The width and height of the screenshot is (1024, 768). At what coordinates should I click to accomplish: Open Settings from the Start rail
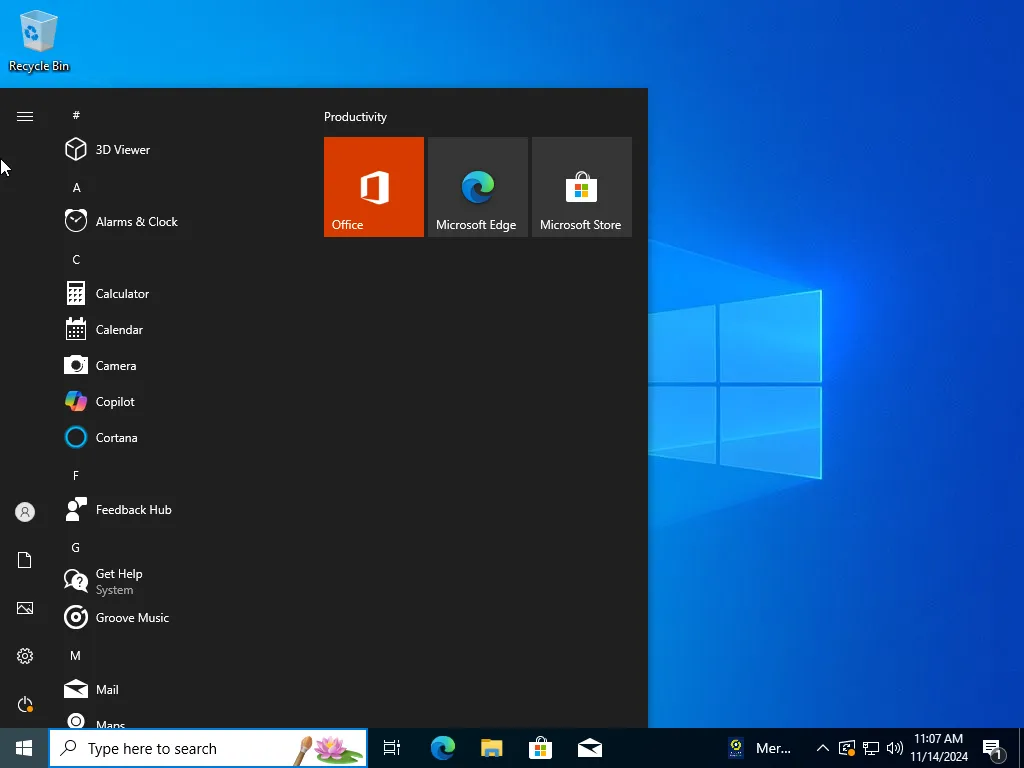24,656
